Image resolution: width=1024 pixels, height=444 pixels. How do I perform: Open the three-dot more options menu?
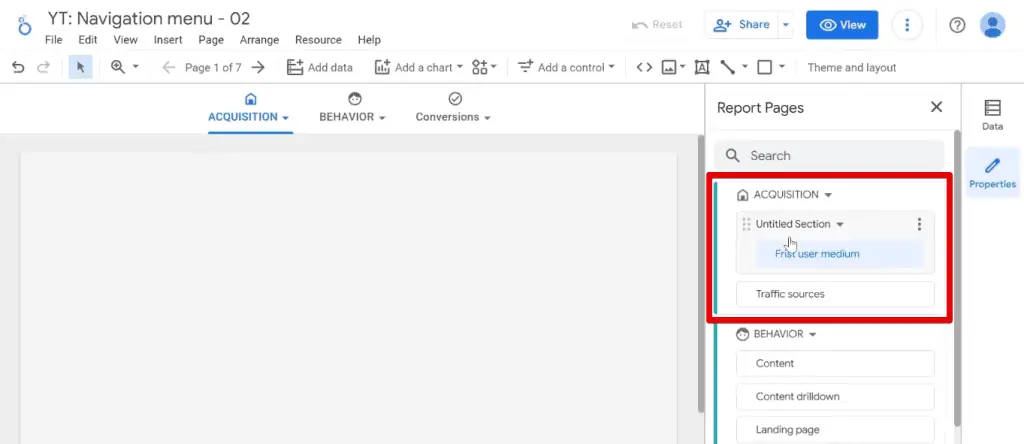pos(906,25)
